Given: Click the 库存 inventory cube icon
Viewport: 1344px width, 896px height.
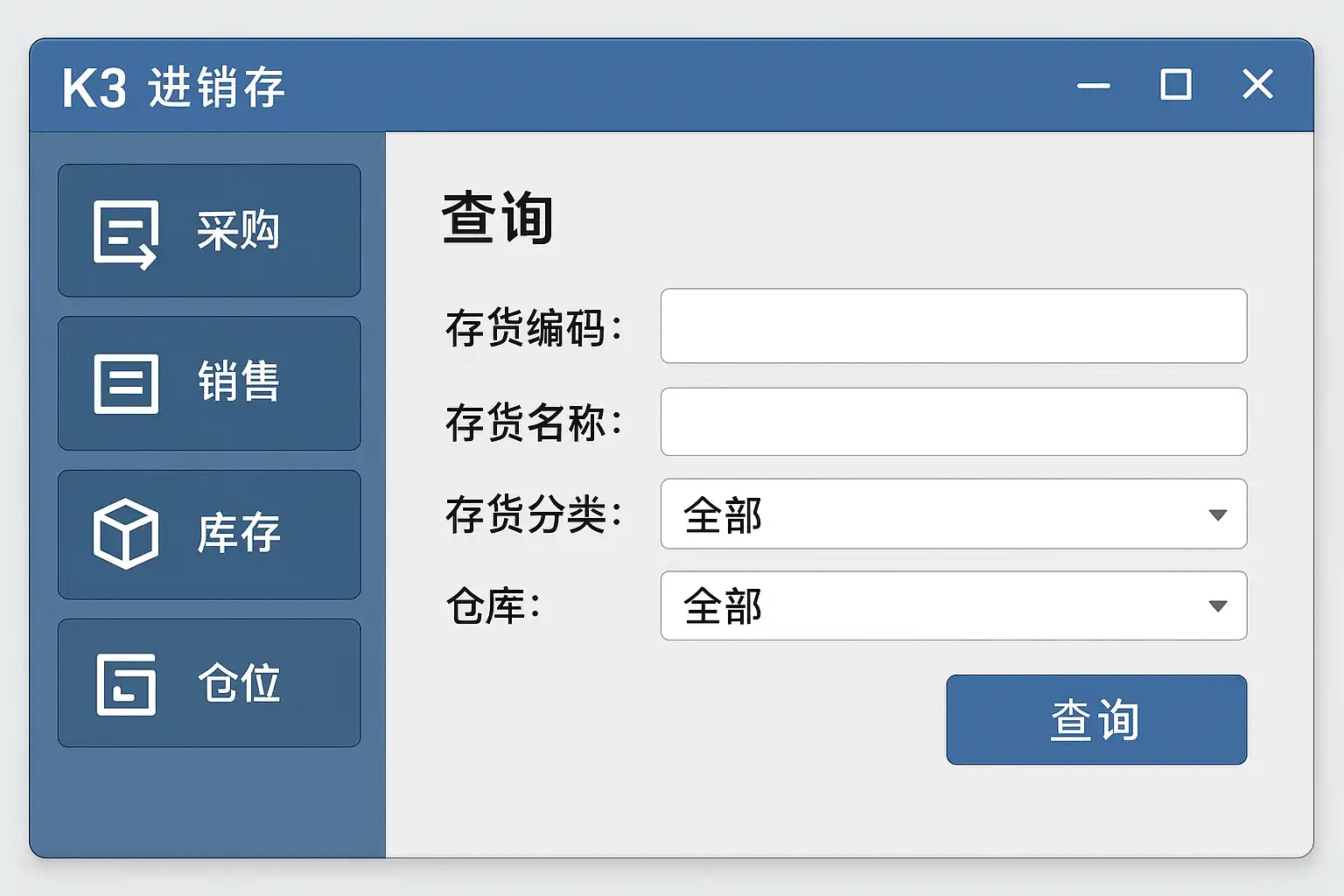Looking at the screenshot, I should [x=126, y=533].
